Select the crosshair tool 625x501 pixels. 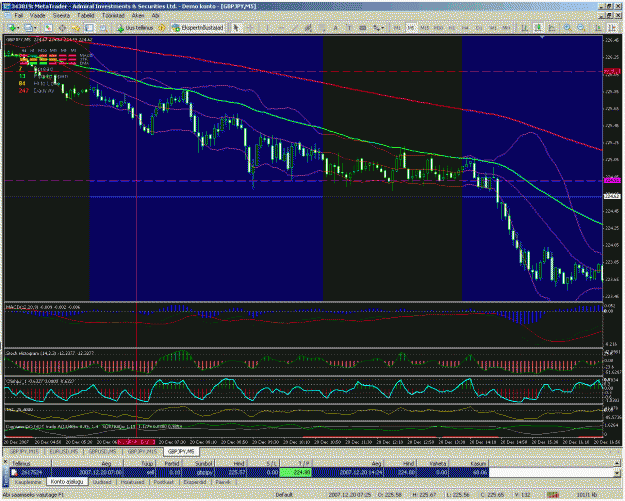pyautogui.click(x=250, y=28)
